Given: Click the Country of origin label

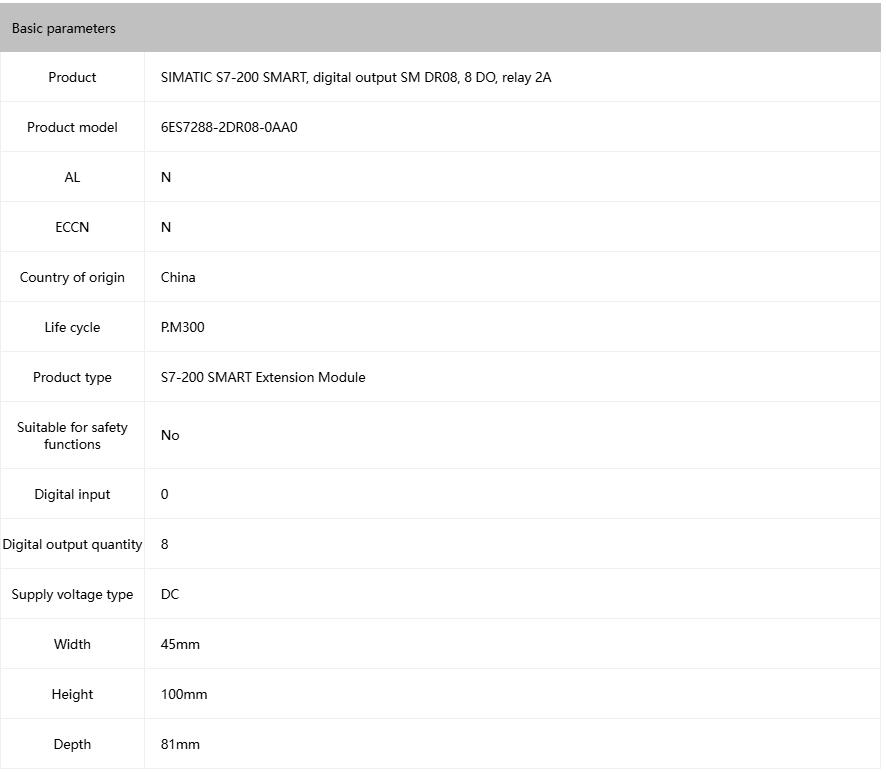Looking at the screenshot, I should tap(72, 277).
